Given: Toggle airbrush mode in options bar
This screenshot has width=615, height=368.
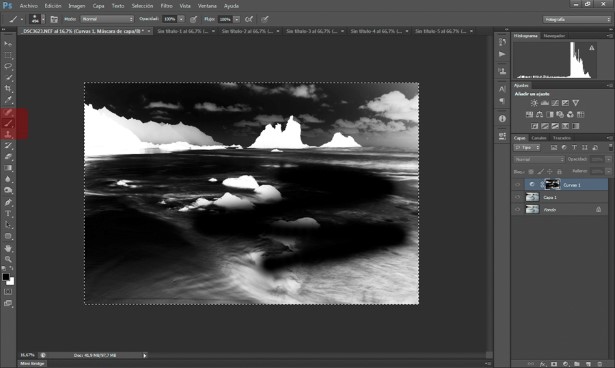Looking at the screenshot, I should tap(249, 19).
